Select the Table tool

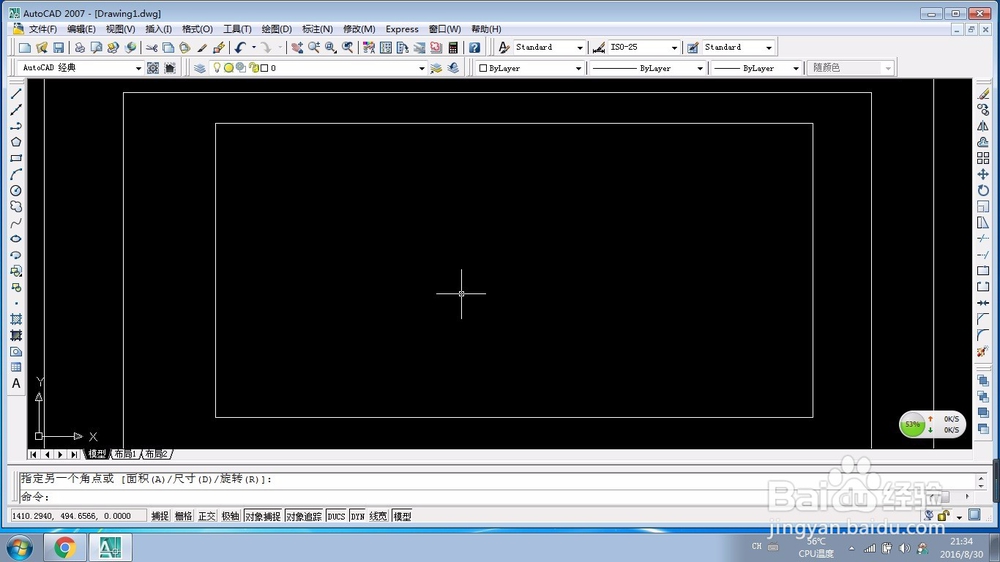[x=16, y=367]
